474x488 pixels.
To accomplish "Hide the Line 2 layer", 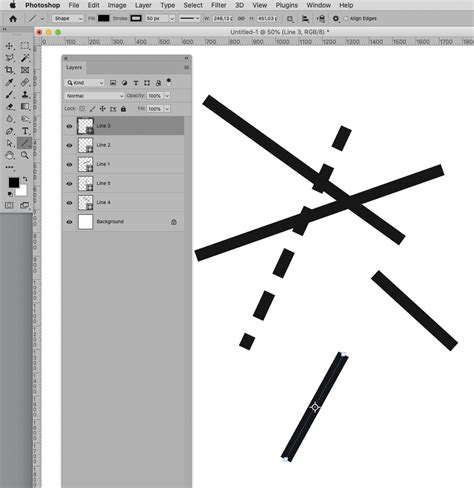I will click(x=69, y=145).
